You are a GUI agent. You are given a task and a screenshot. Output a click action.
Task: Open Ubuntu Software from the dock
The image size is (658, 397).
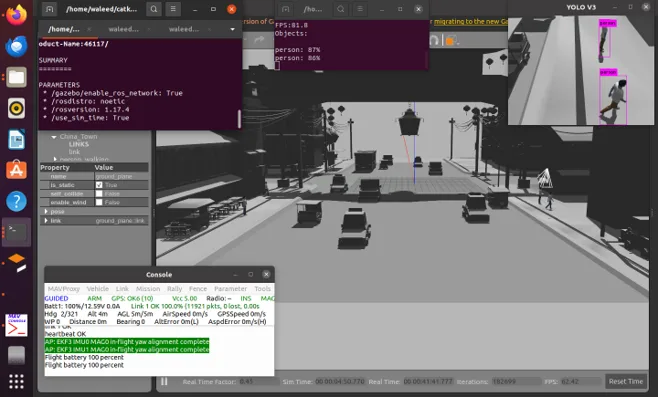tap(16, 170)
